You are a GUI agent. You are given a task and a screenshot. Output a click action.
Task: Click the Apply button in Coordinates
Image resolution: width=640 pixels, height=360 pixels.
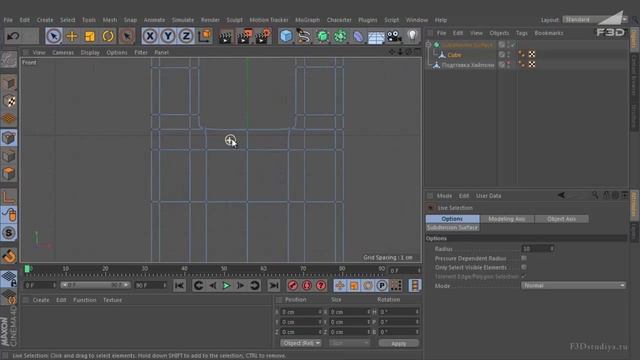398,344
